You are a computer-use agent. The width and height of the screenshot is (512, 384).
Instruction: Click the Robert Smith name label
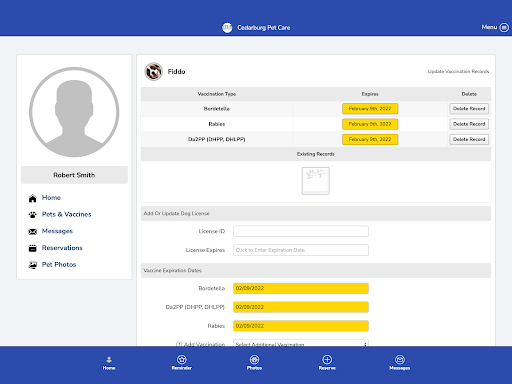[x=74, y=175]
